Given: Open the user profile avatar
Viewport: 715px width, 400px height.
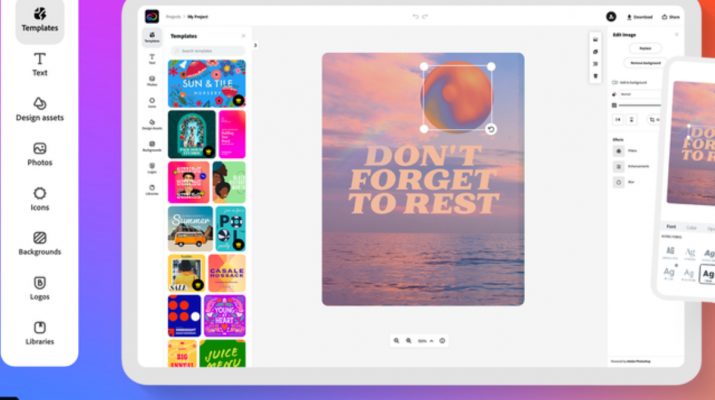Looking at the screenshot, I should click(611, 16).
